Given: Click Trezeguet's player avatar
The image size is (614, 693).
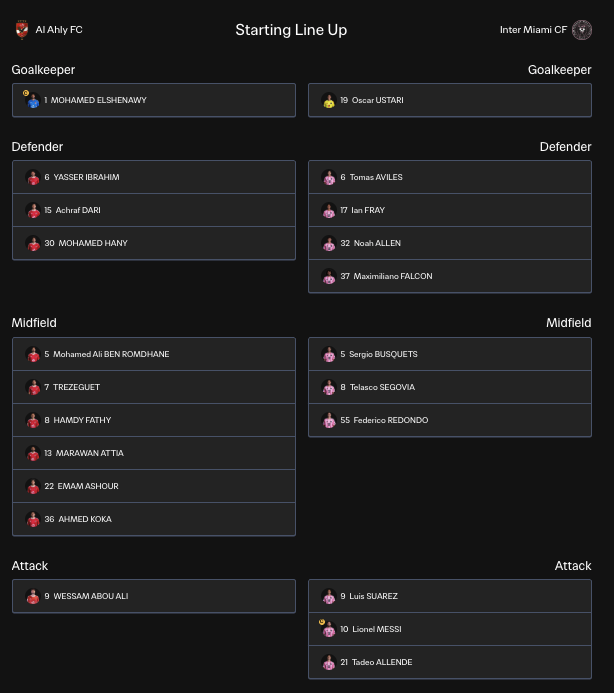Looking at the screenshot, I should click(x=33, y=387).
